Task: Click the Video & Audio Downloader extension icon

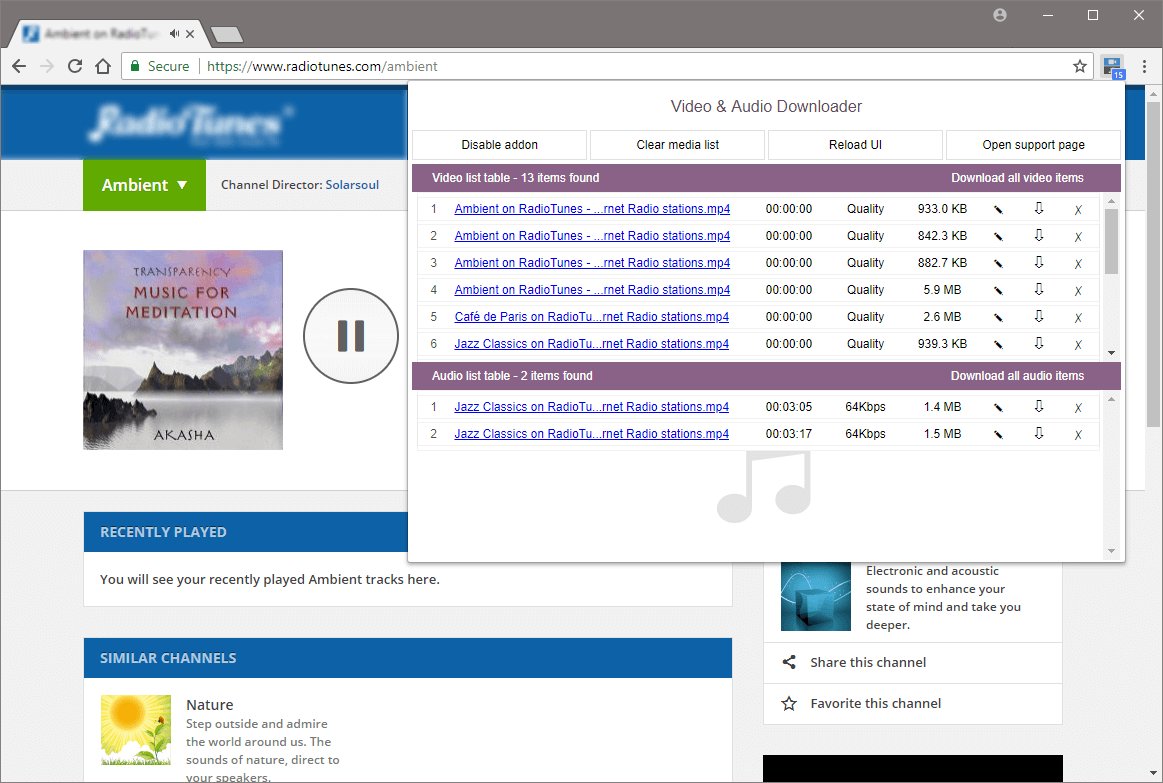Action: 1113,67
